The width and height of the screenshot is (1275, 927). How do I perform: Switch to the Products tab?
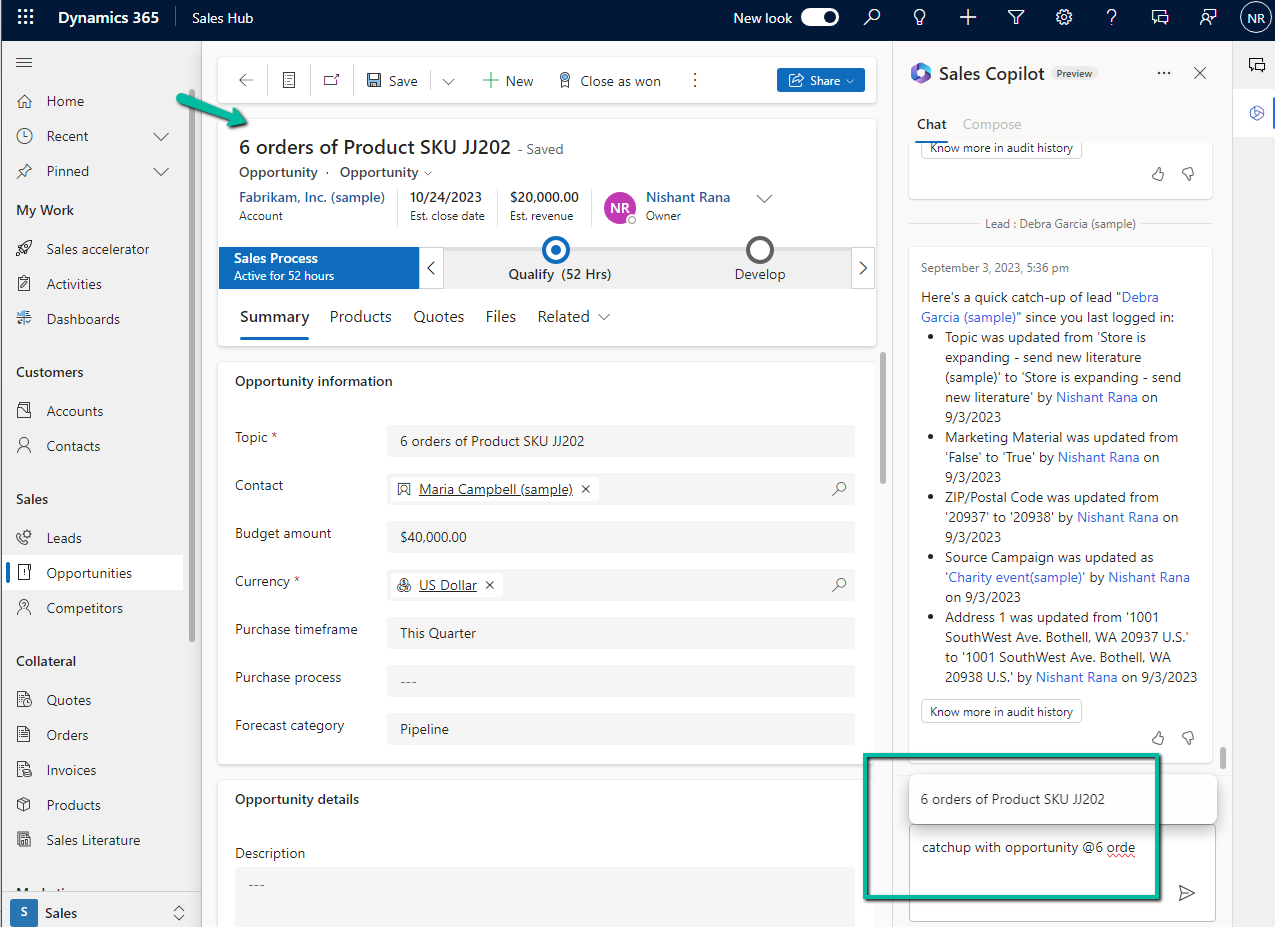pyautogui.click(x=360, y=317)
